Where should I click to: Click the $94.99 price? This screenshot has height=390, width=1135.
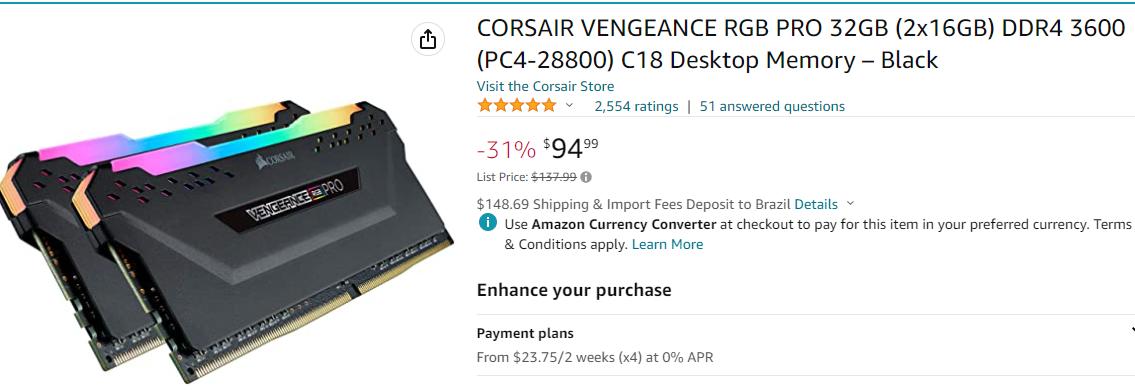[570, 149]
